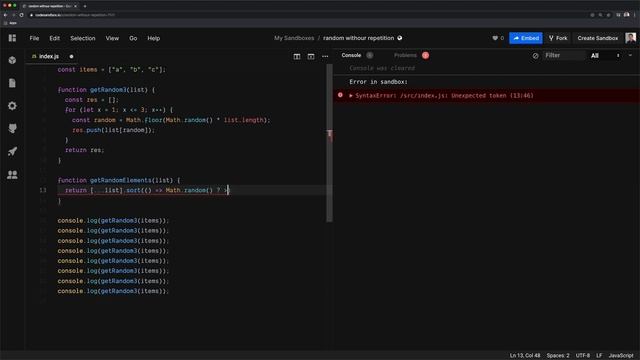
Task: Click JavaScript language mode in status bar
Action: coord(621,356)
